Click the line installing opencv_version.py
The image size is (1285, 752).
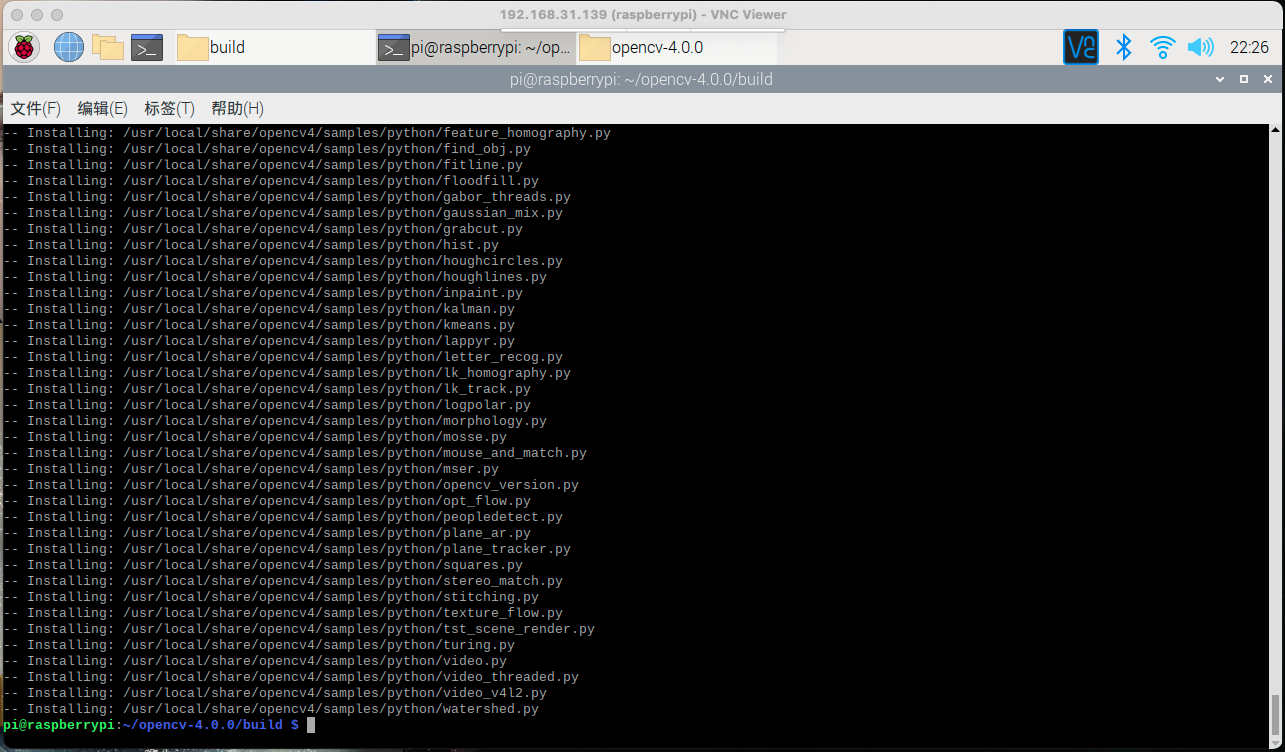tap(291, 485)
